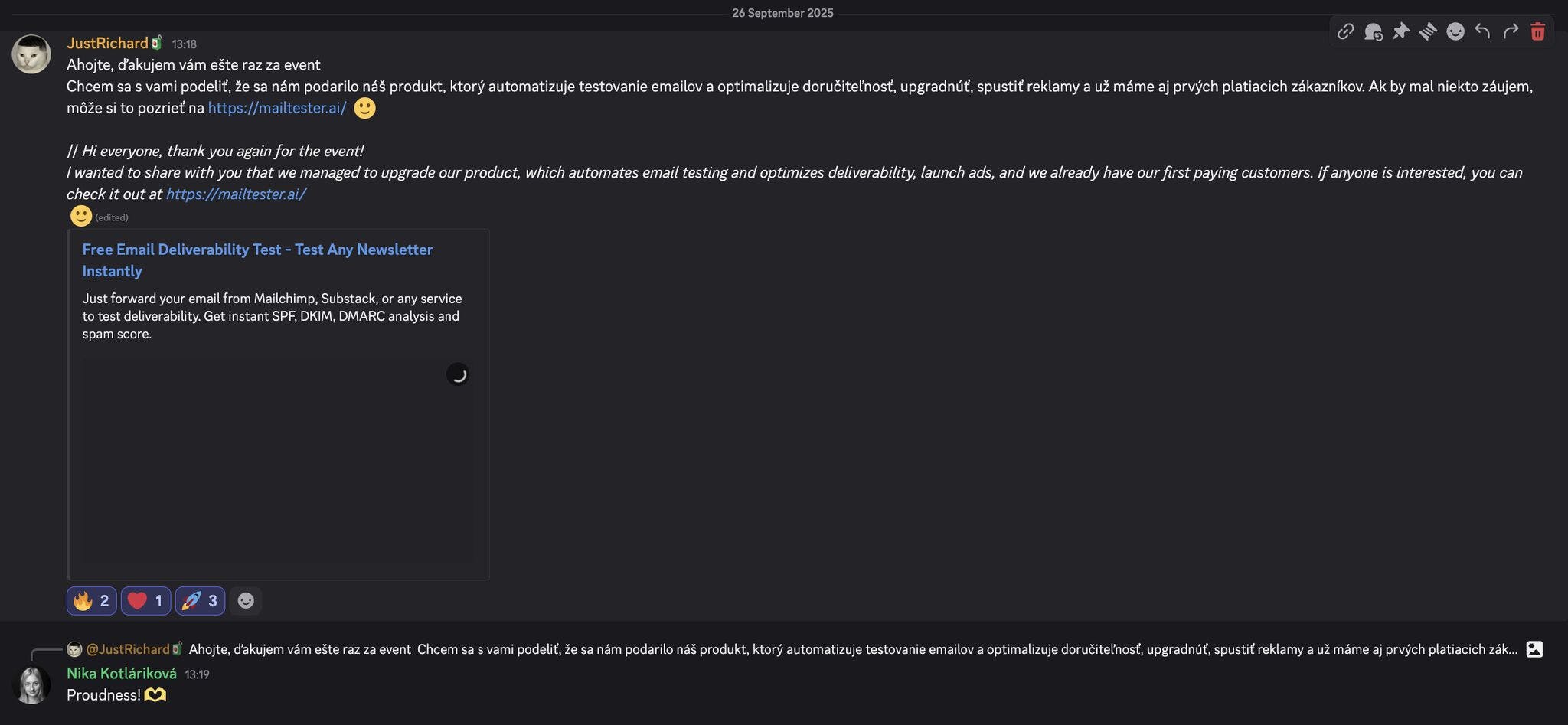The image size is (1568, 725).
Task: Delete the message with red trash icon
Action: pyautogui.click(x=1537, y=31)
